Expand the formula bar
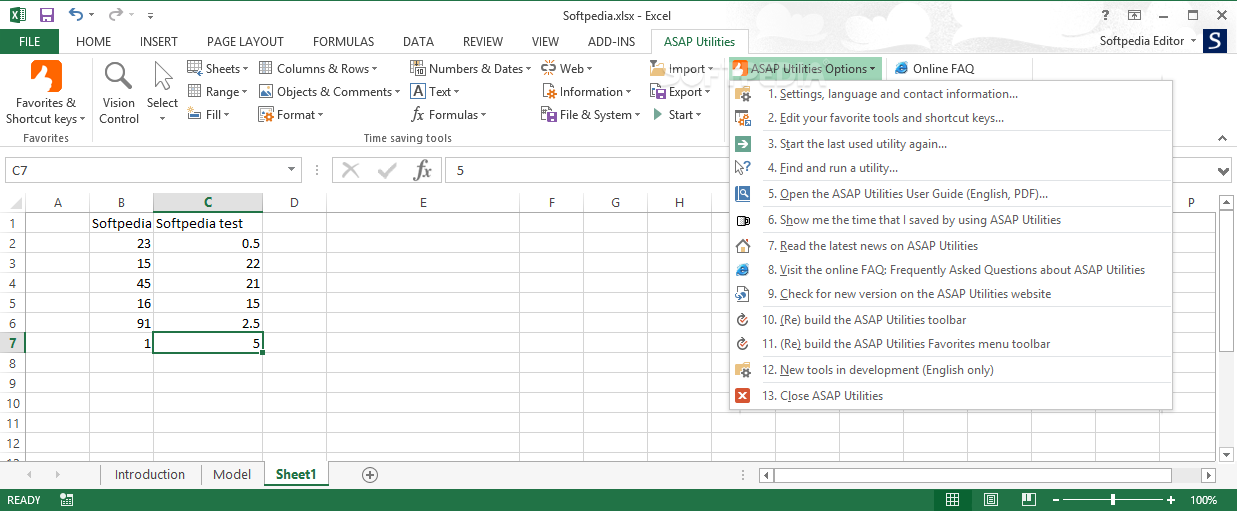Screen dimensions: 1237x511 point(1223,171)
